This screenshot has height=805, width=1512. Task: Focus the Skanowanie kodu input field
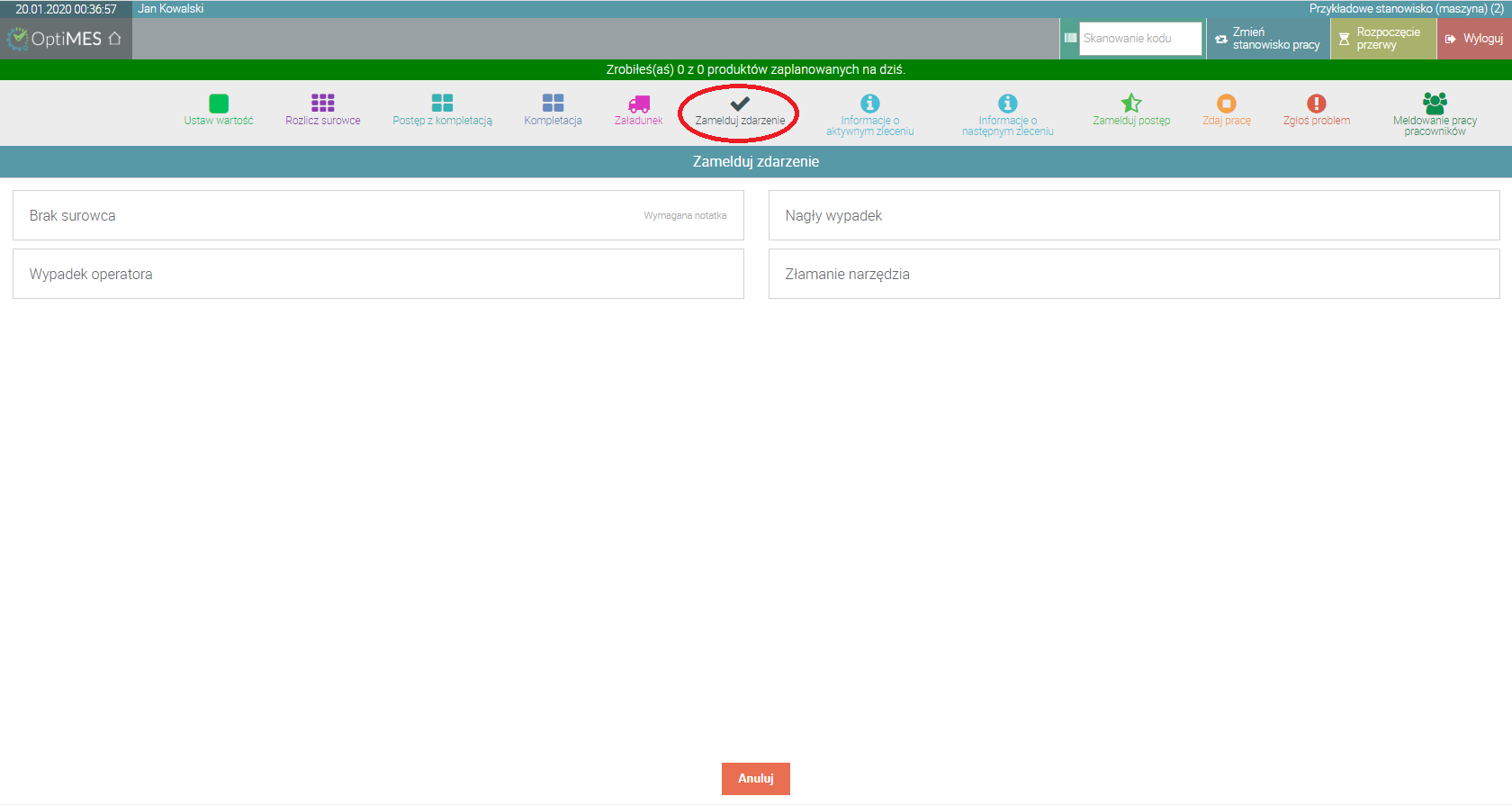(x=1140, y=39)
